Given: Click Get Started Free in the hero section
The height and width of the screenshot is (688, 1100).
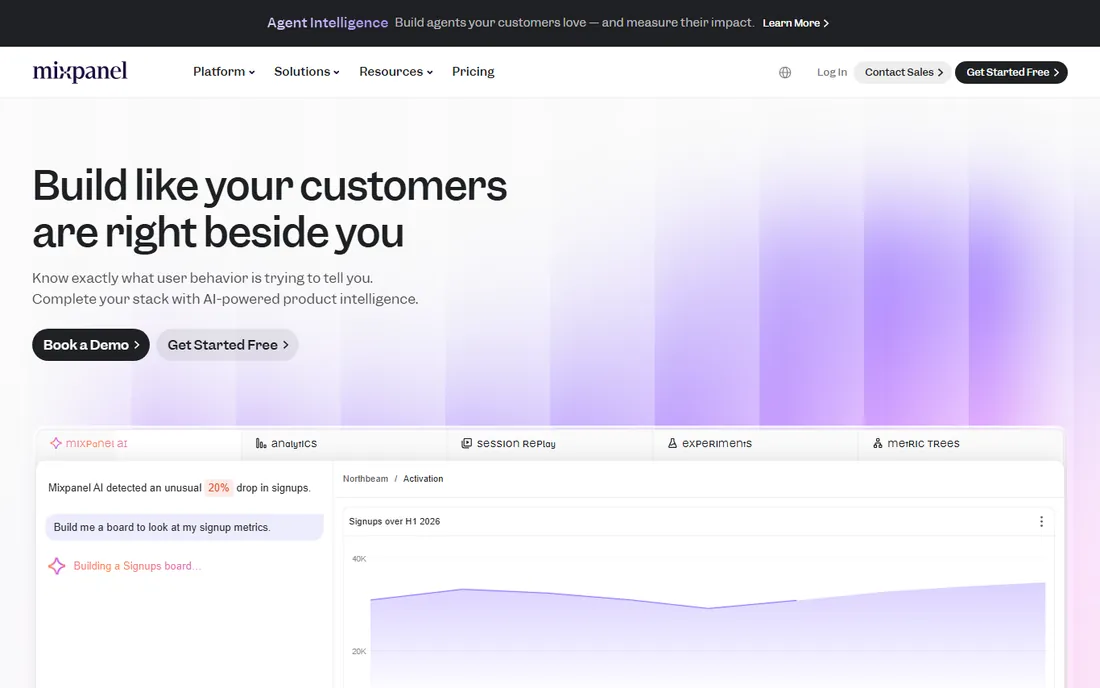Looking at the screenshot, I should click(227, 345).
